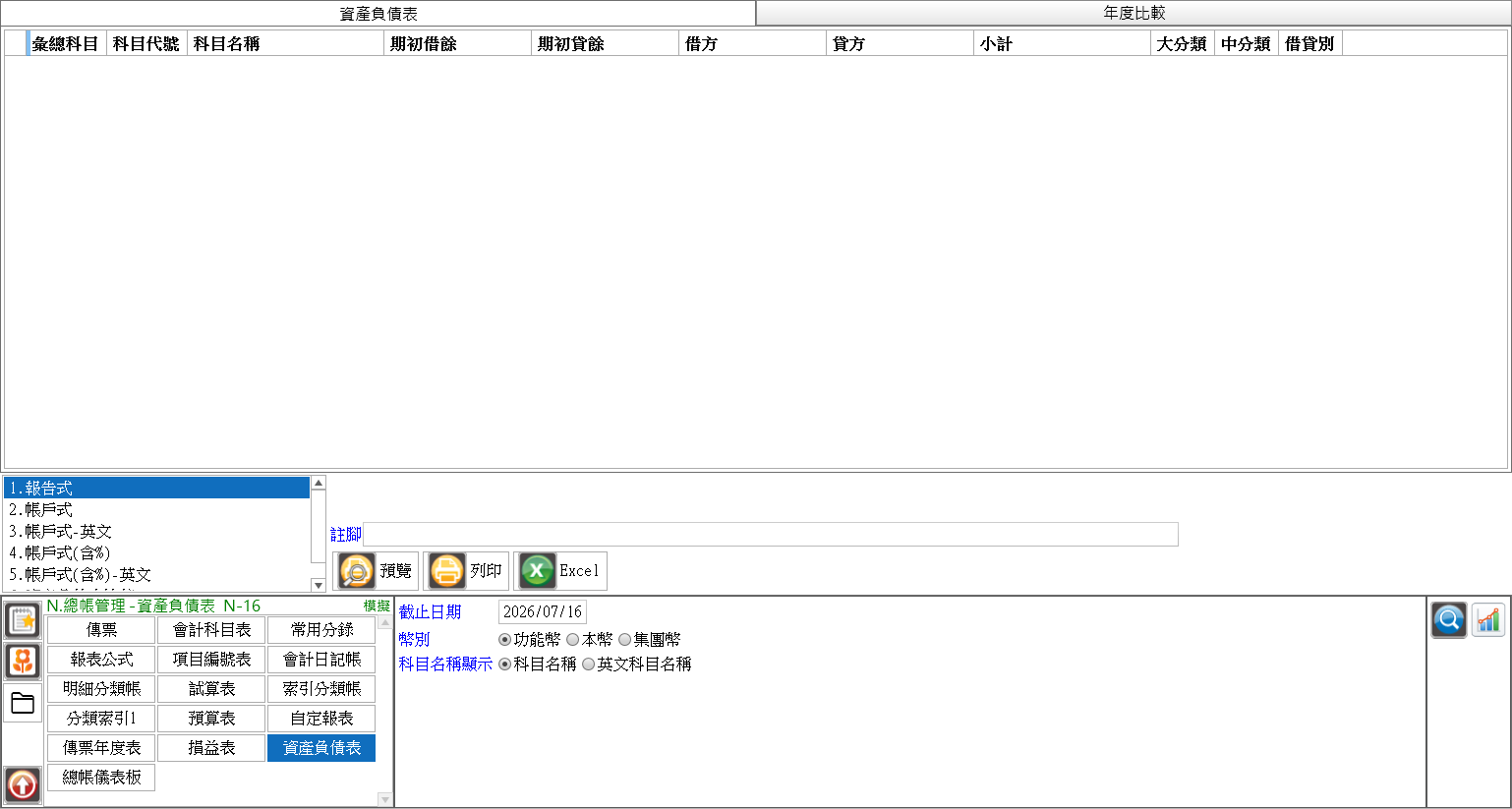
Task: Open the 預算表 menu button
Action: [211, 719]
